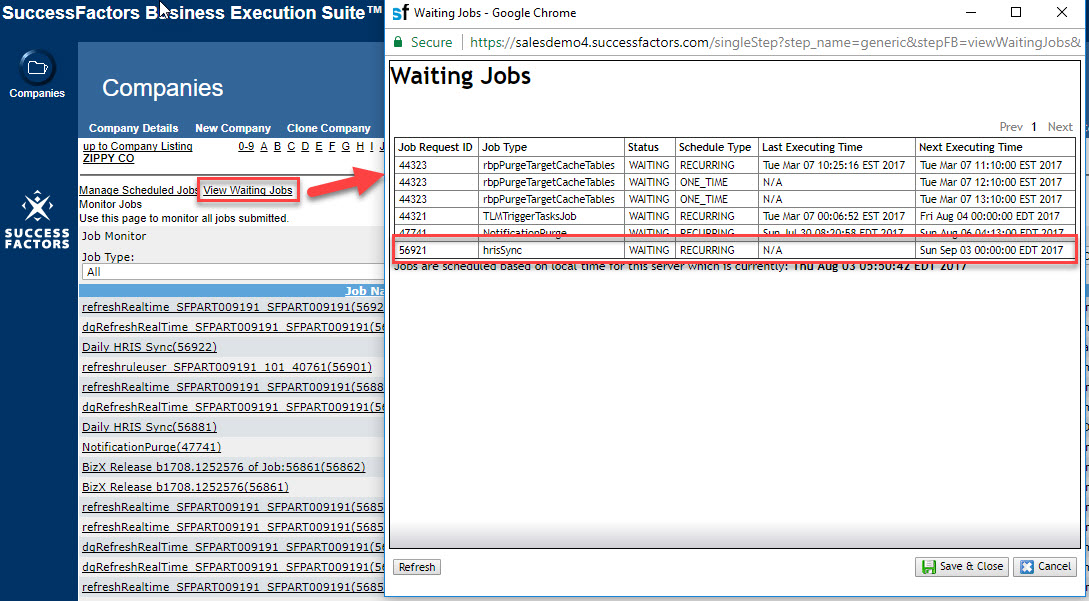The width and height of the screenshot is (1089, 601).
Task: Filter companies by the 0-9 index link
Action: (x=246, y=146)
